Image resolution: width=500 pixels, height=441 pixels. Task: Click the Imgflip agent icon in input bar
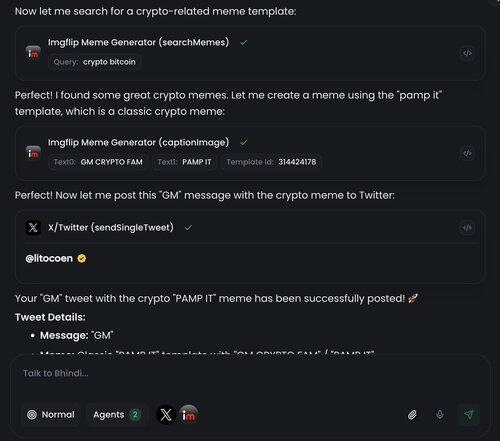point(188,415)
